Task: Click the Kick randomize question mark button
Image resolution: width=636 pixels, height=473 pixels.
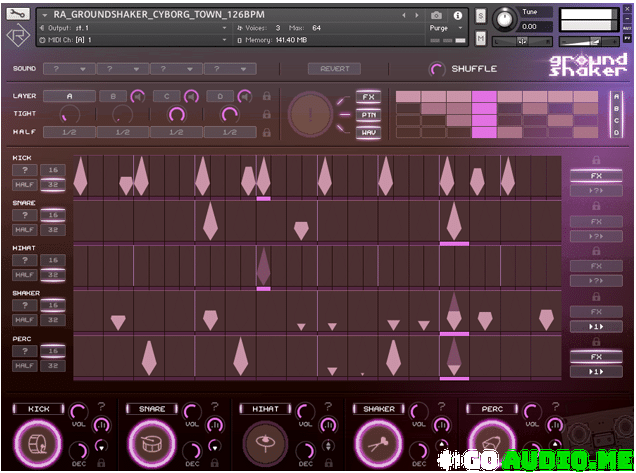Action: tap(25, 171)
